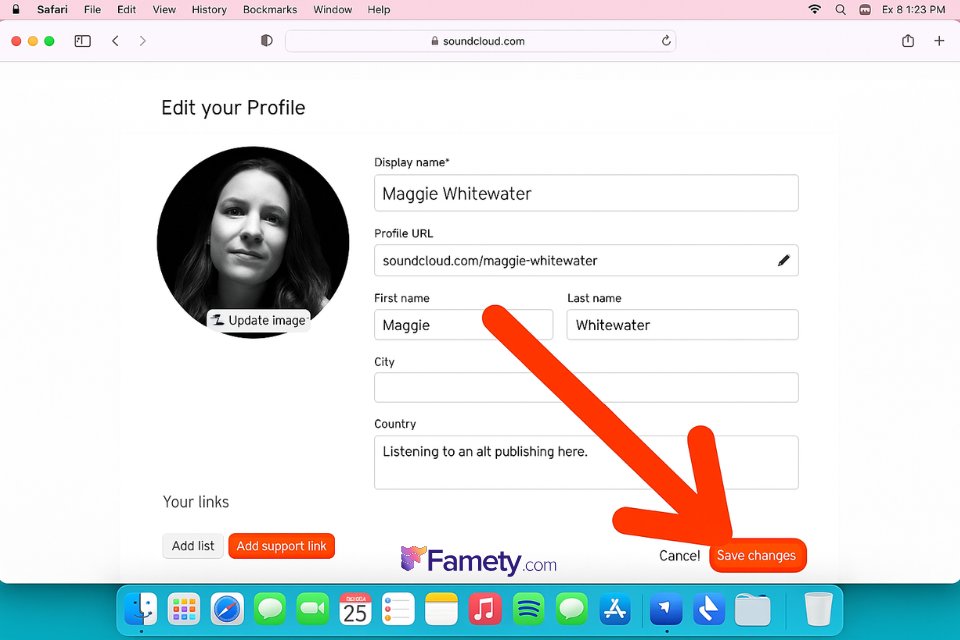Open the View menu
960x640 pixels.
coord(164,9)
